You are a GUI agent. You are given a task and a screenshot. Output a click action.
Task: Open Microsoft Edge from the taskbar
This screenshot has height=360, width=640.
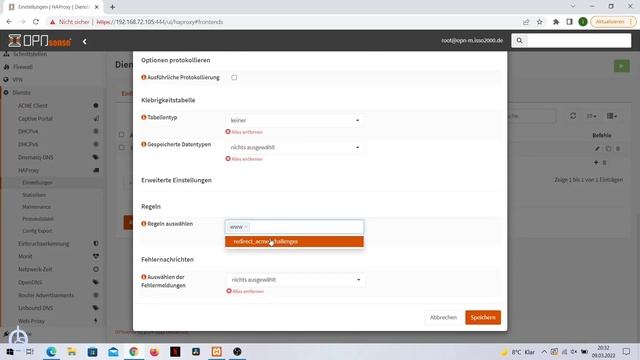point(51,351)
